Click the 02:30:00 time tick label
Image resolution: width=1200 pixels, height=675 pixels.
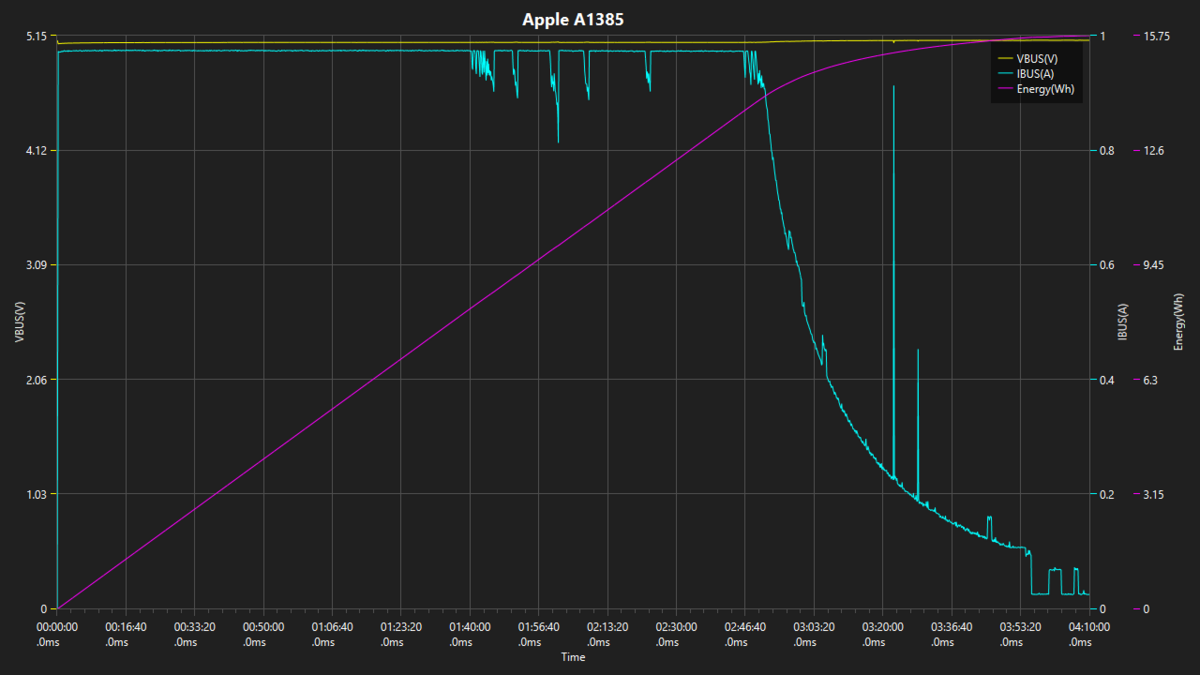point(677,627)
